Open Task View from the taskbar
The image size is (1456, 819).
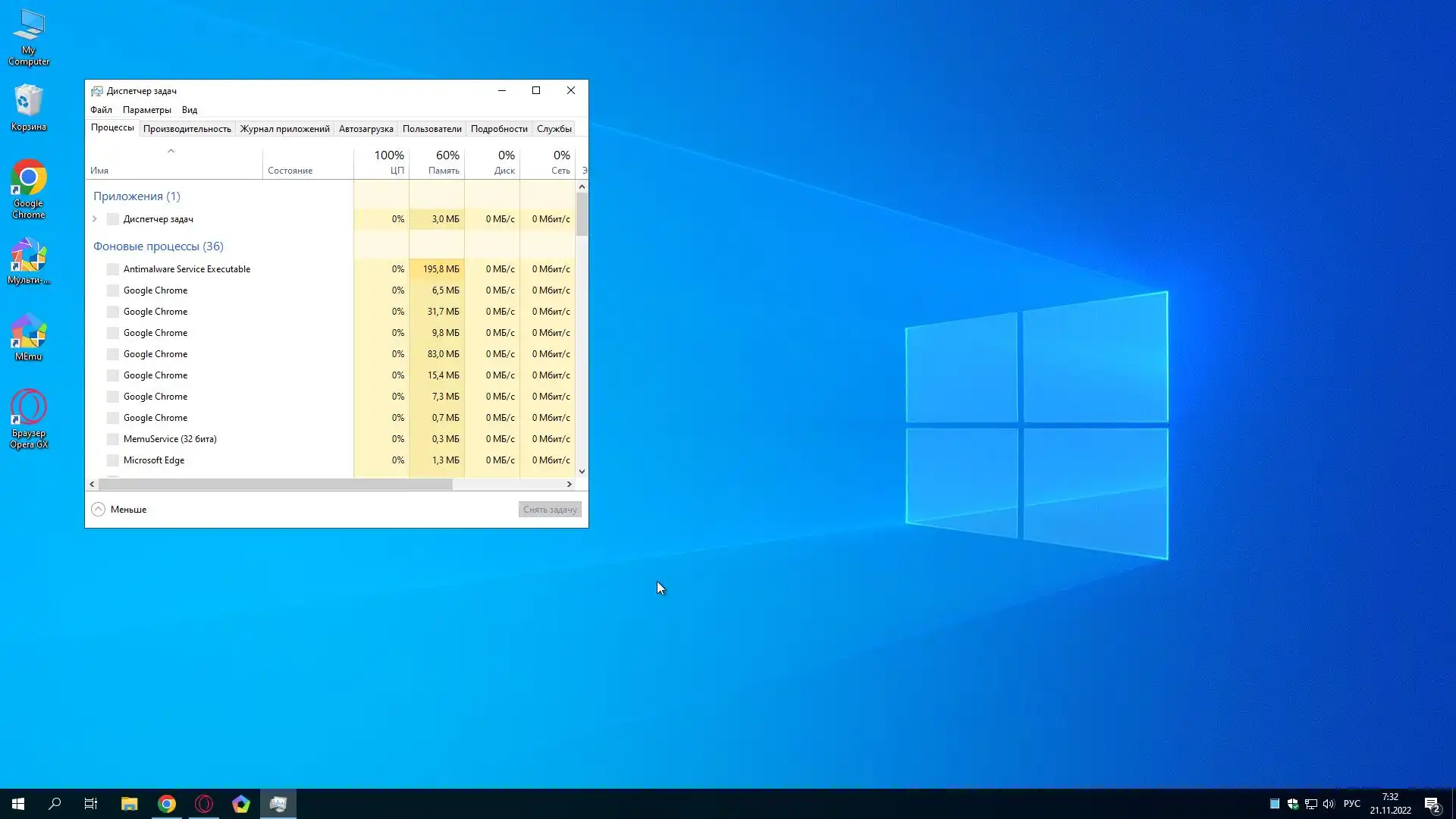click(x=91, y=804)
